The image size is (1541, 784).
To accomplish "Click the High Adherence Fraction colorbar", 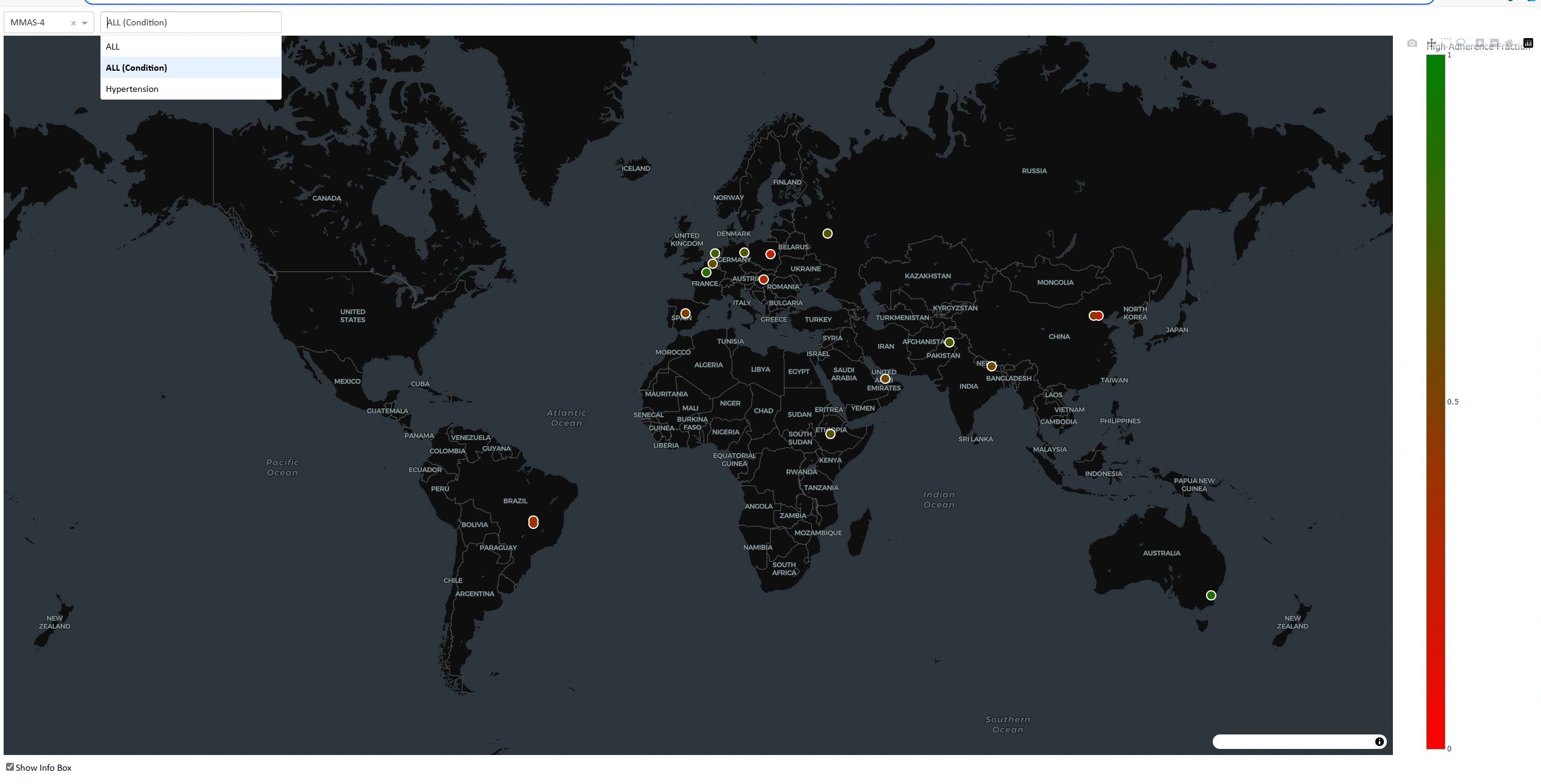I will point(1436,401).
